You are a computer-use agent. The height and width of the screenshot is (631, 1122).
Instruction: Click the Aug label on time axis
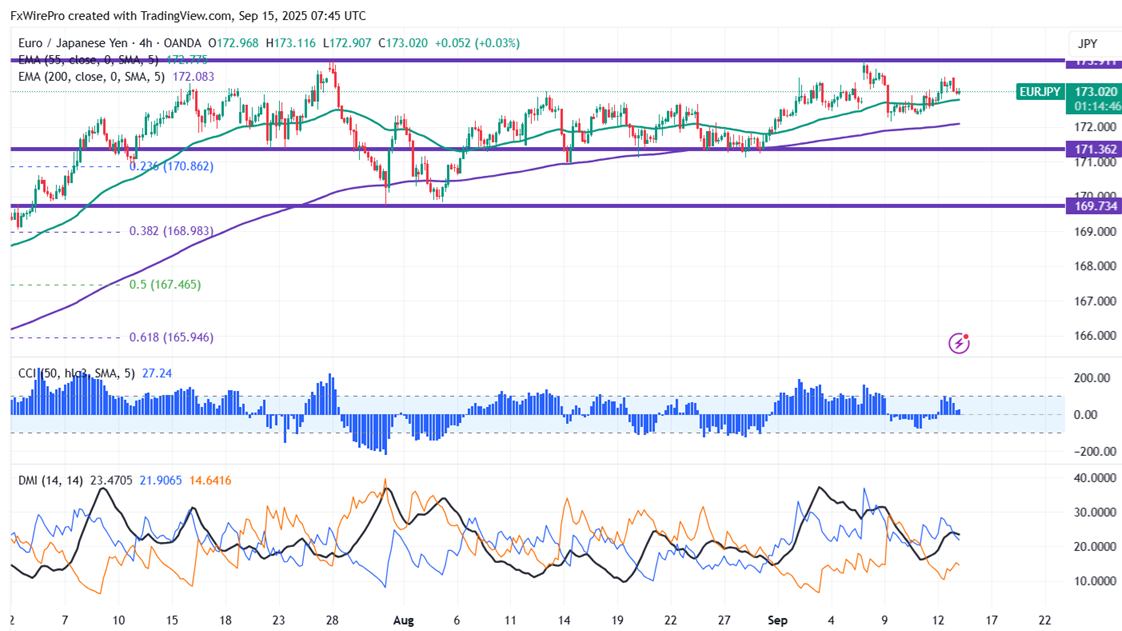point(404,620)
